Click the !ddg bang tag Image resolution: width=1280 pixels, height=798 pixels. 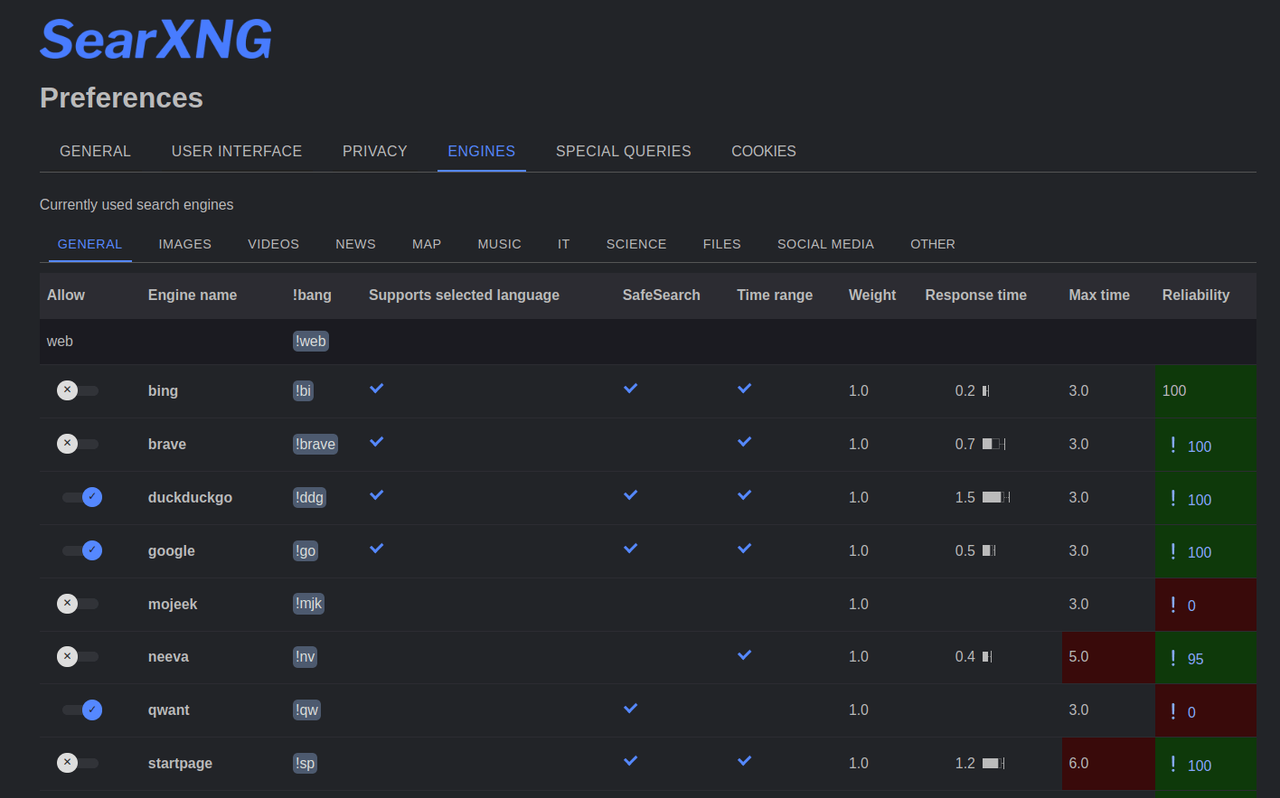[x=310, y=497]
